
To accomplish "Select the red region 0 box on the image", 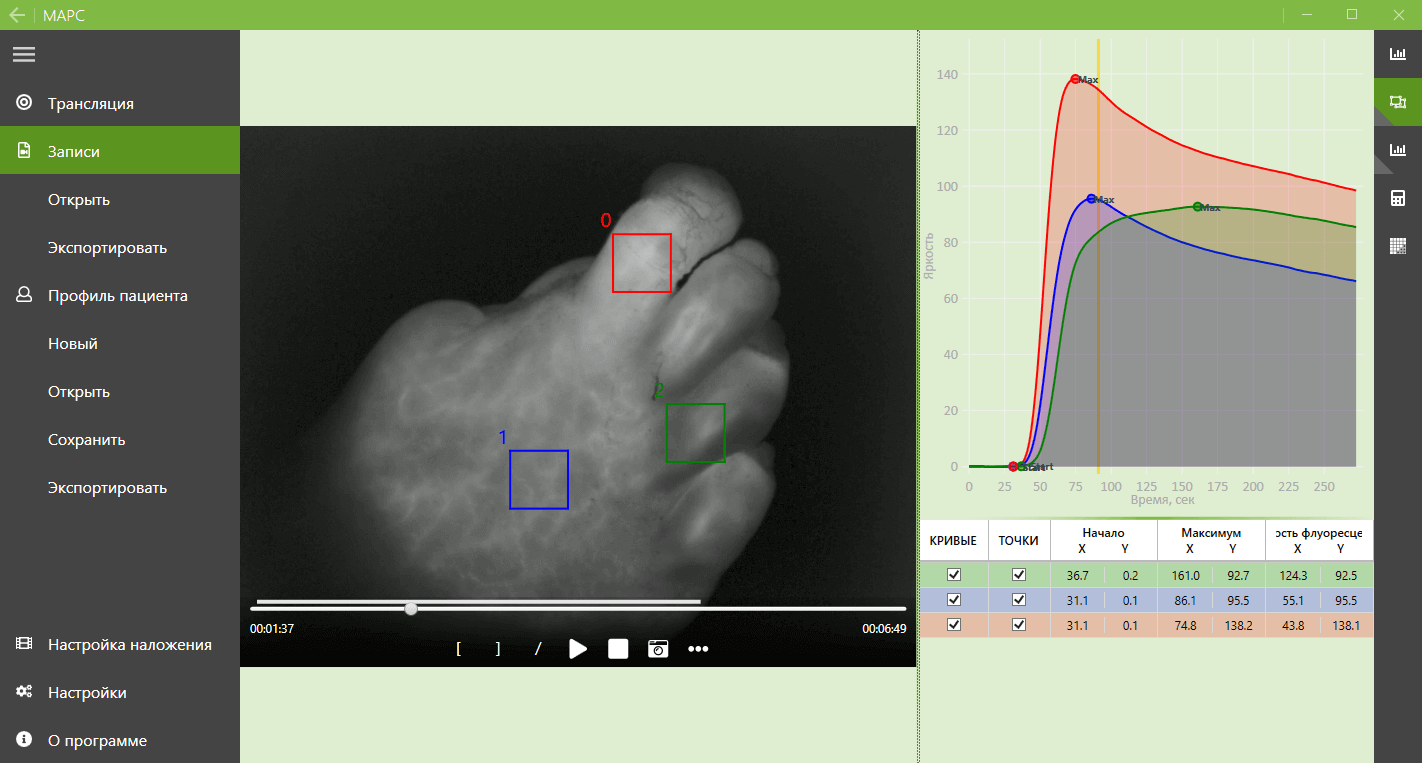I will (x=642, y=263).
